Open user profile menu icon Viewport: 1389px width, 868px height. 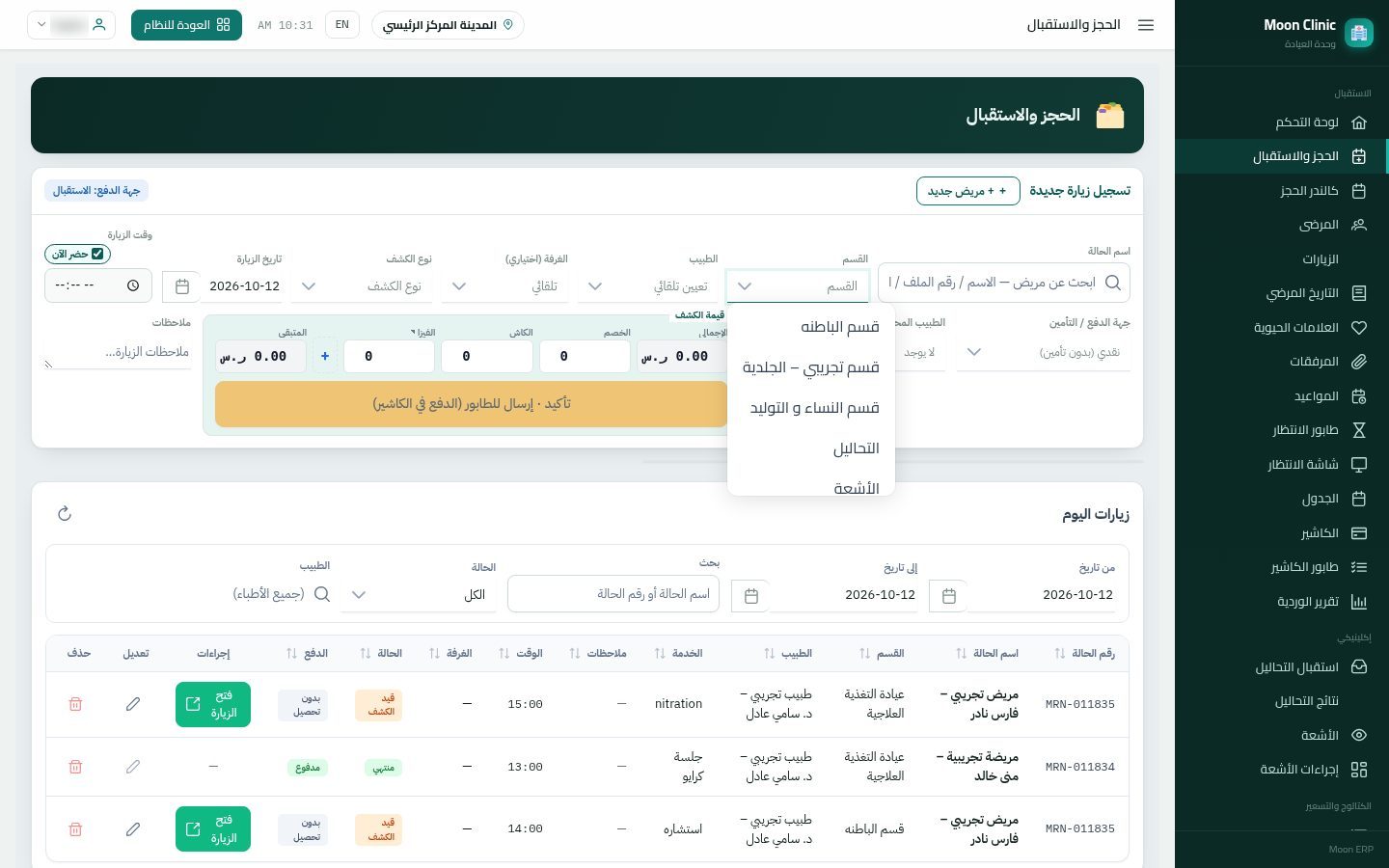click(98, 25)
